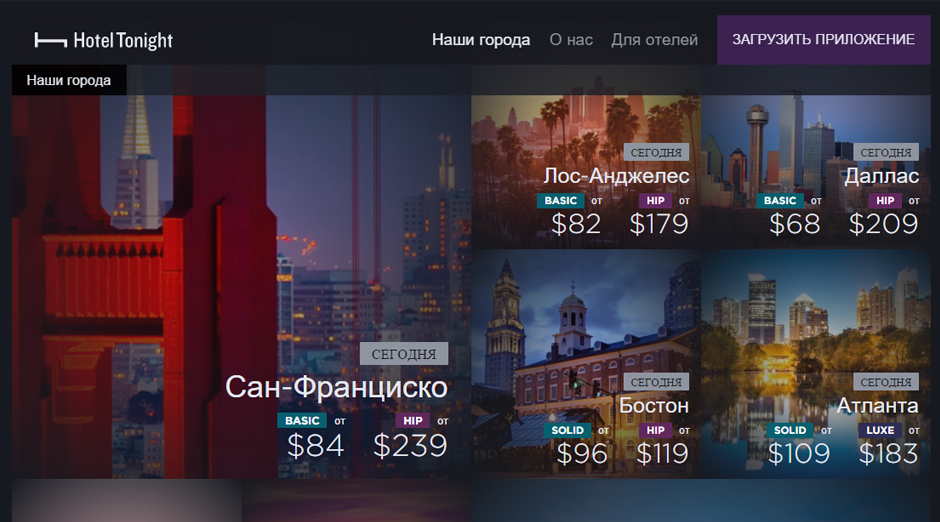Click the SOLID badge under Бостон
The height and width of the screenshot is (522, 940).
click(x=567, y=430)
